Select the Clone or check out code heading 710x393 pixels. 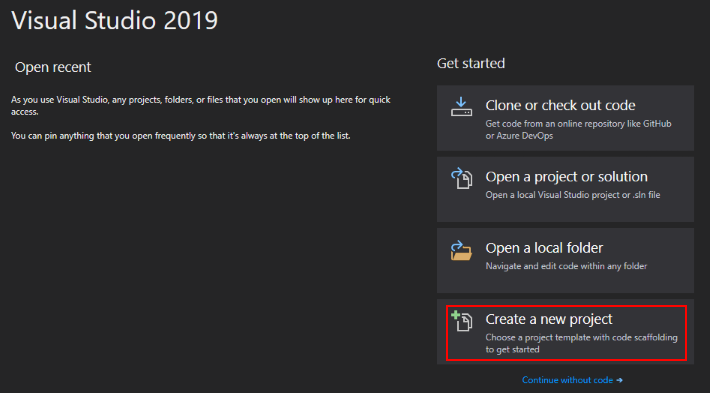coord(560,105)
